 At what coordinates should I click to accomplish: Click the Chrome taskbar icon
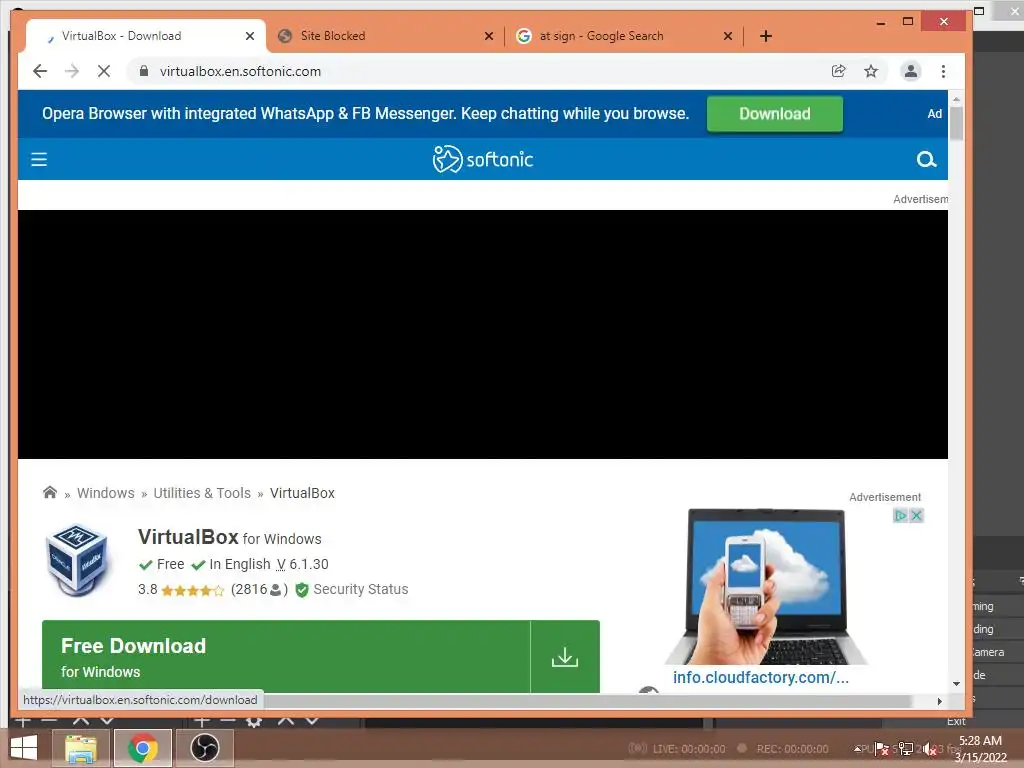(x=143, y=748)
